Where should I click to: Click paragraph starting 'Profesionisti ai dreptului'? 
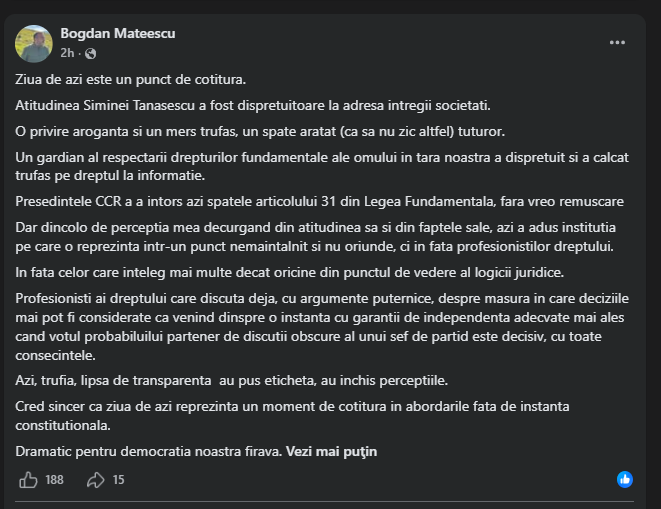(322, 327)
